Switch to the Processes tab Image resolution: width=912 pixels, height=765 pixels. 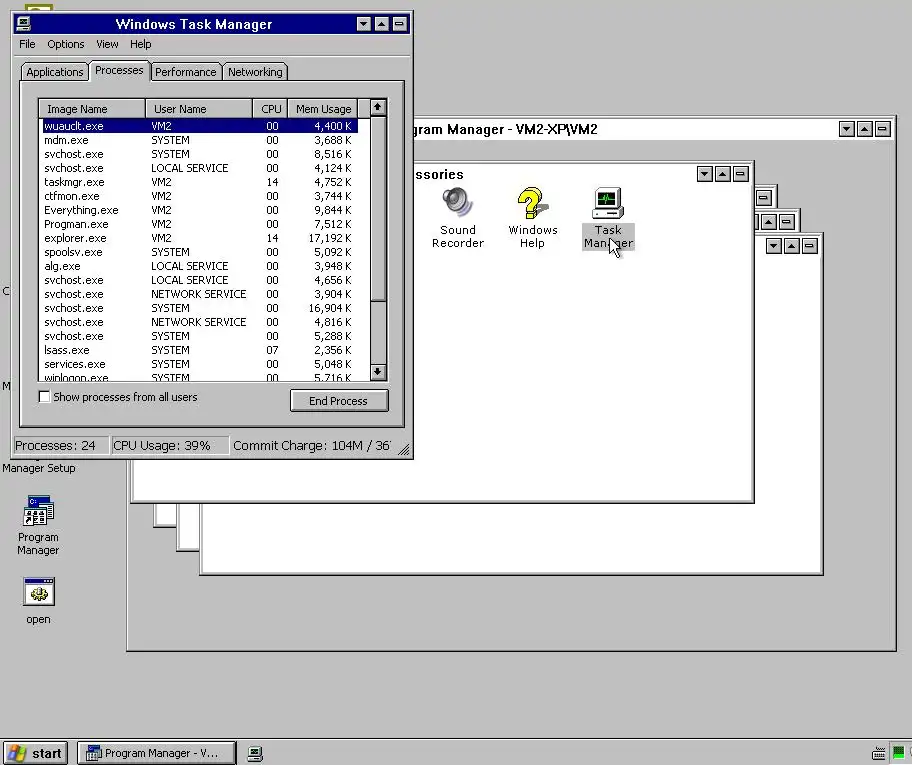point(119,70)
